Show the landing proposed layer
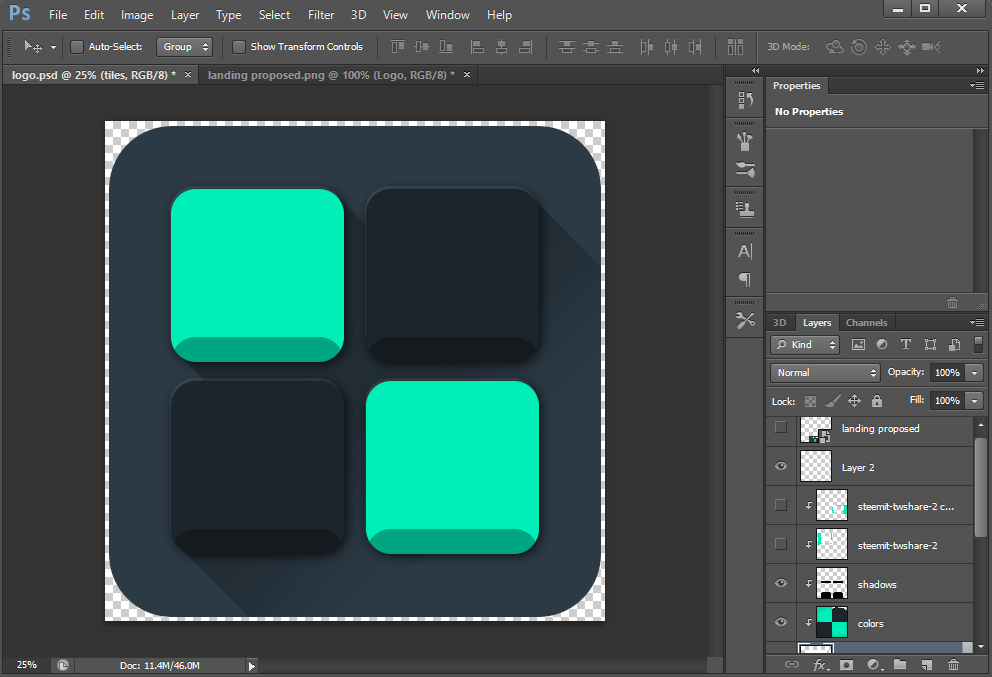This screenshot has height=677, width=992. [781, 428]
